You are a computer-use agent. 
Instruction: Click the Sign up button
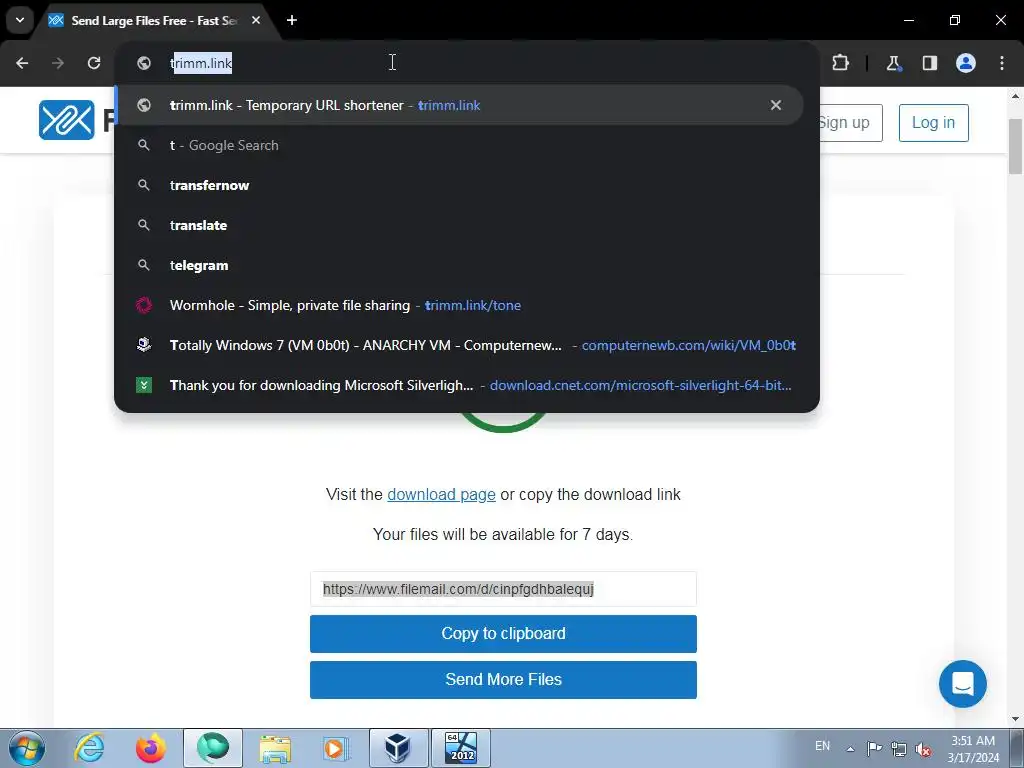[x=849, y=123]
